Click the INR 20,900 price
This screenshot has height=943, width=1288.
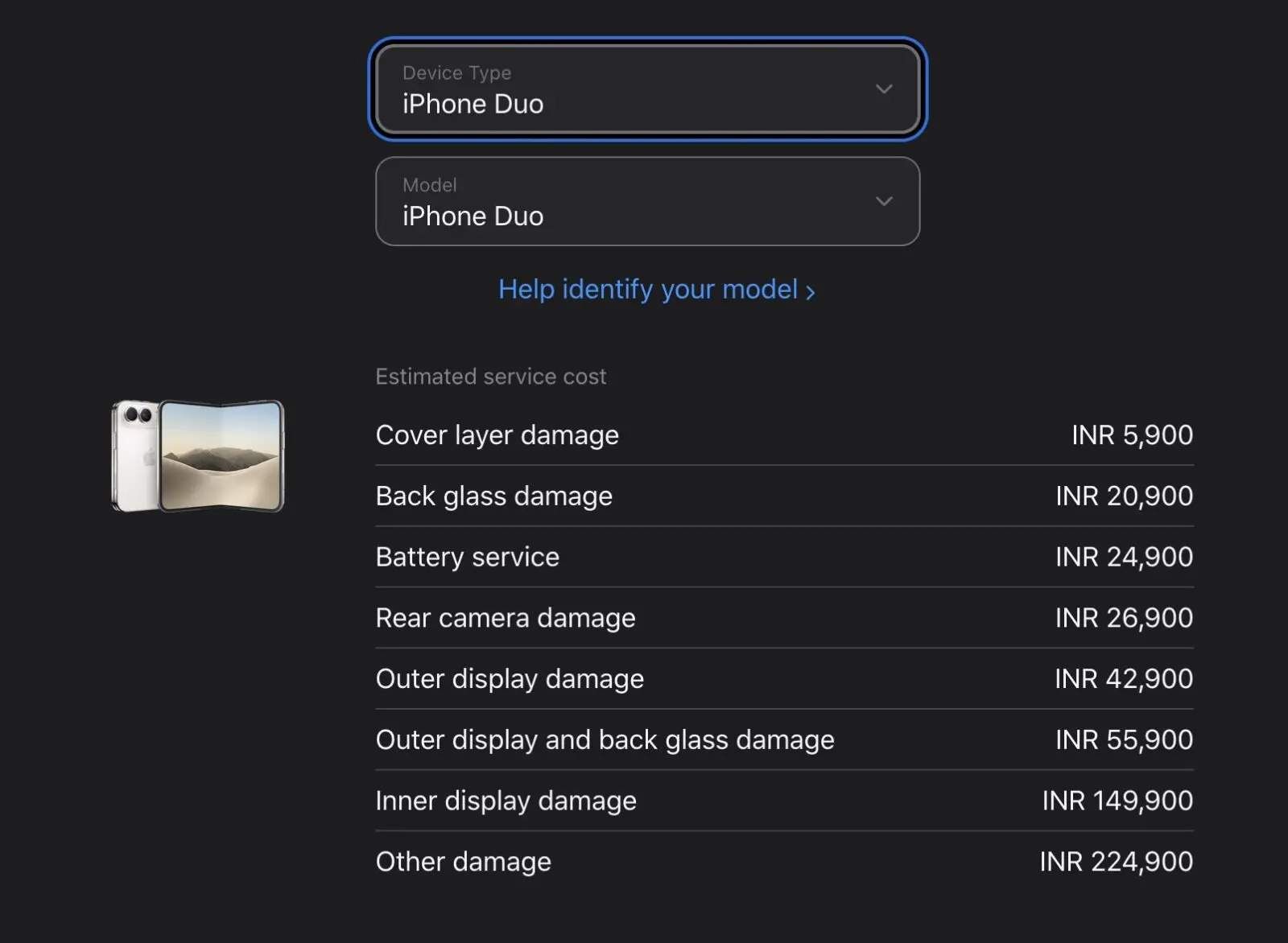pos(1124,496)
